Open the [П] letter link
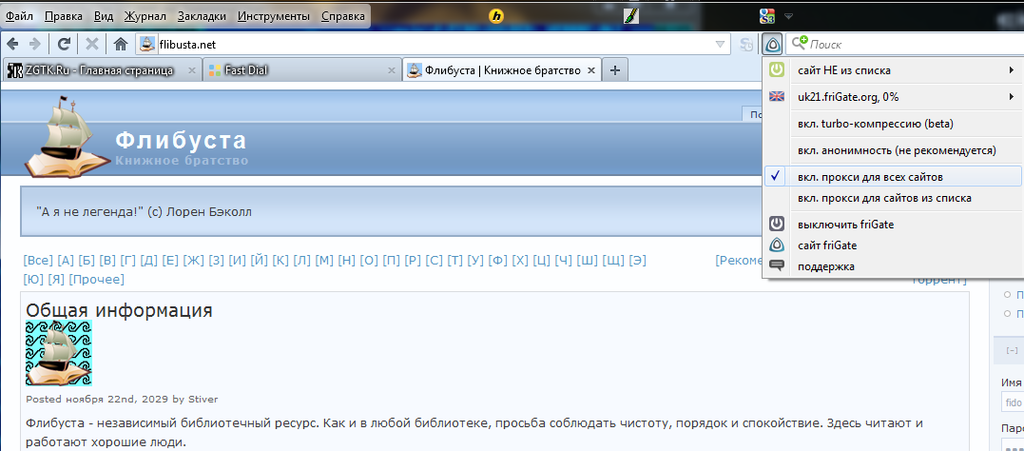The image size is (1024, 451). 391,260
